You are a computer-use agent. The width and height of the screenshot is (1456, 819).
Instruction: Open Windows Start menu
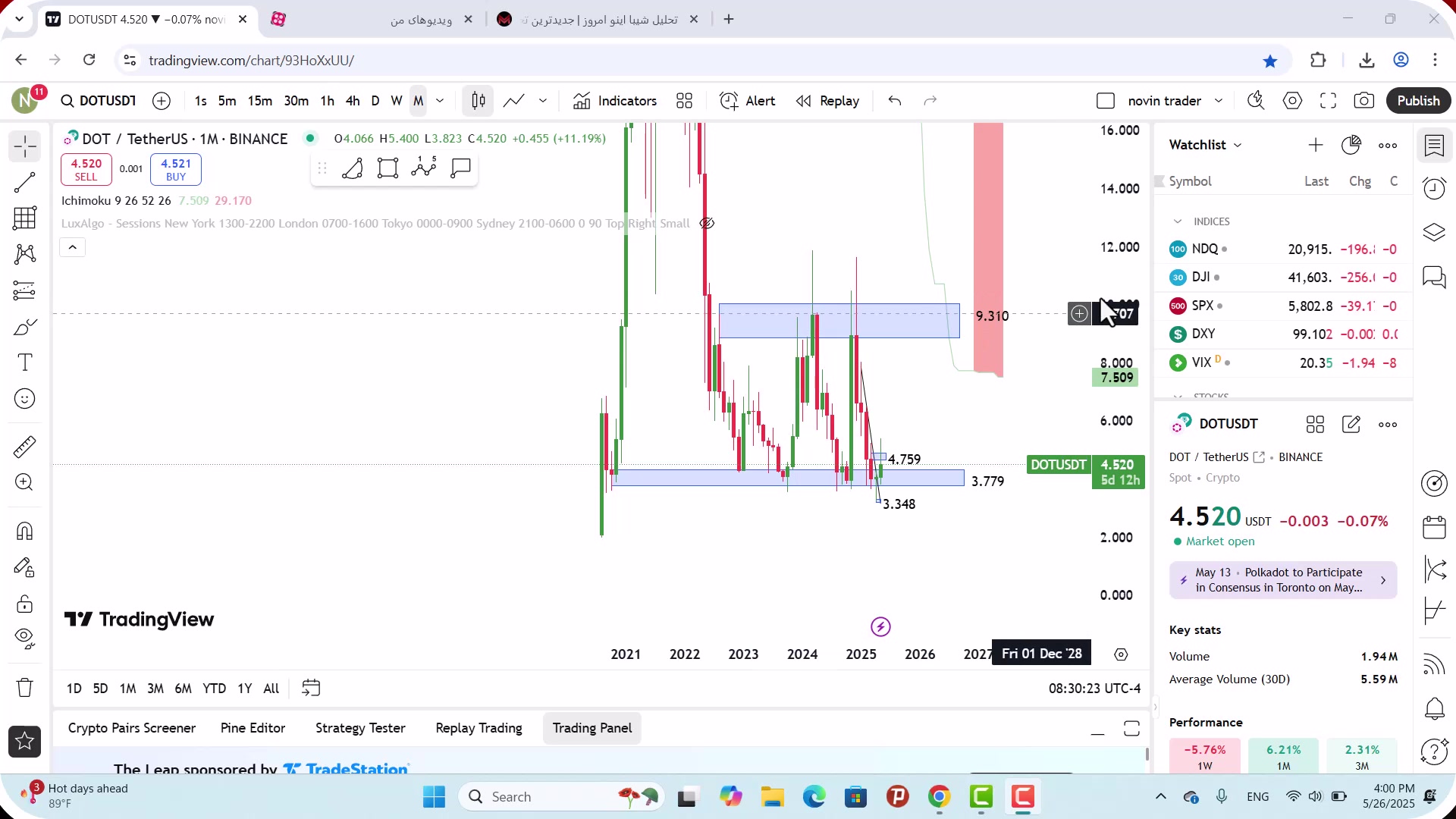tap(434, 797)
